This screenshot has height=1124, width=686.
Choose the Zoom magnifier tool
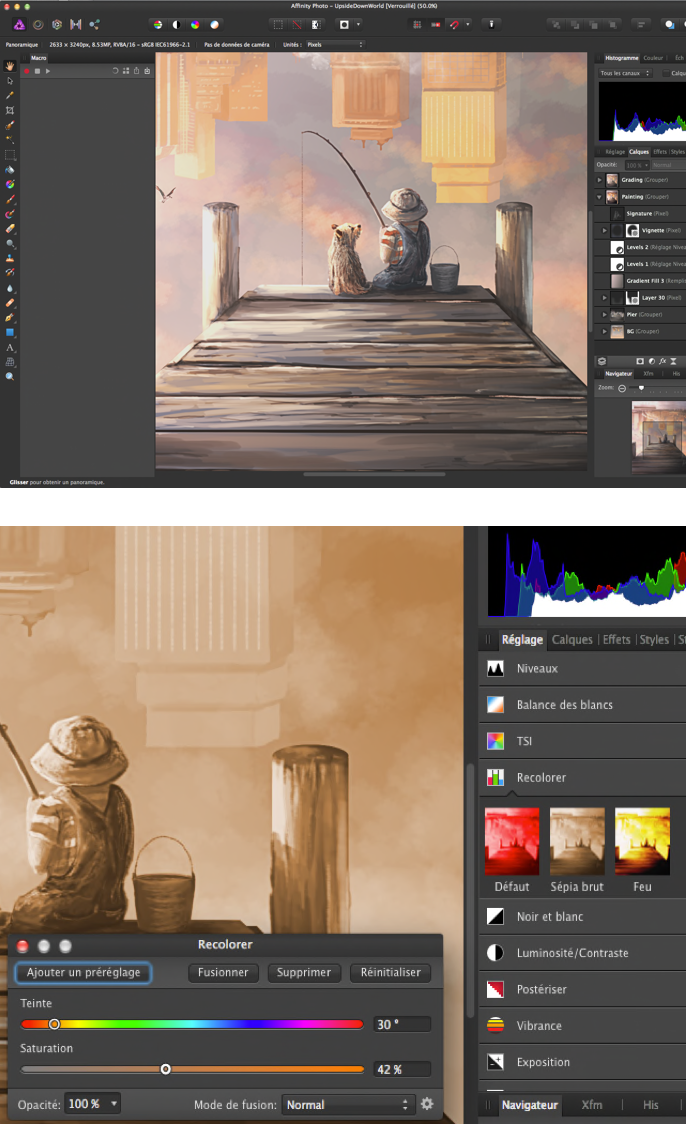[x=10, y=376]
